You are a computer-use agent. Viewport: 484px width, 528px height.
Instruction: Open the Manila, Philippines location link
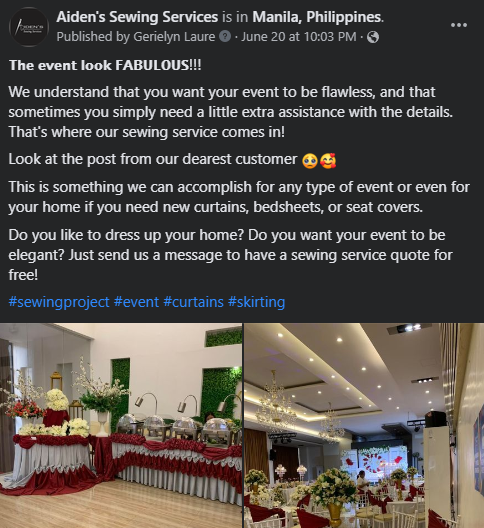pos(317,17)
